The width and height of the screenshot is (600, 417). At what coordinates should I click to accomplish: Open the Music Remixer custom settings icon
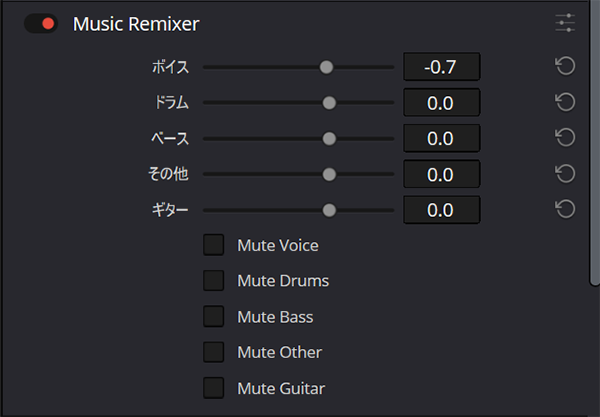coord(565,23)
